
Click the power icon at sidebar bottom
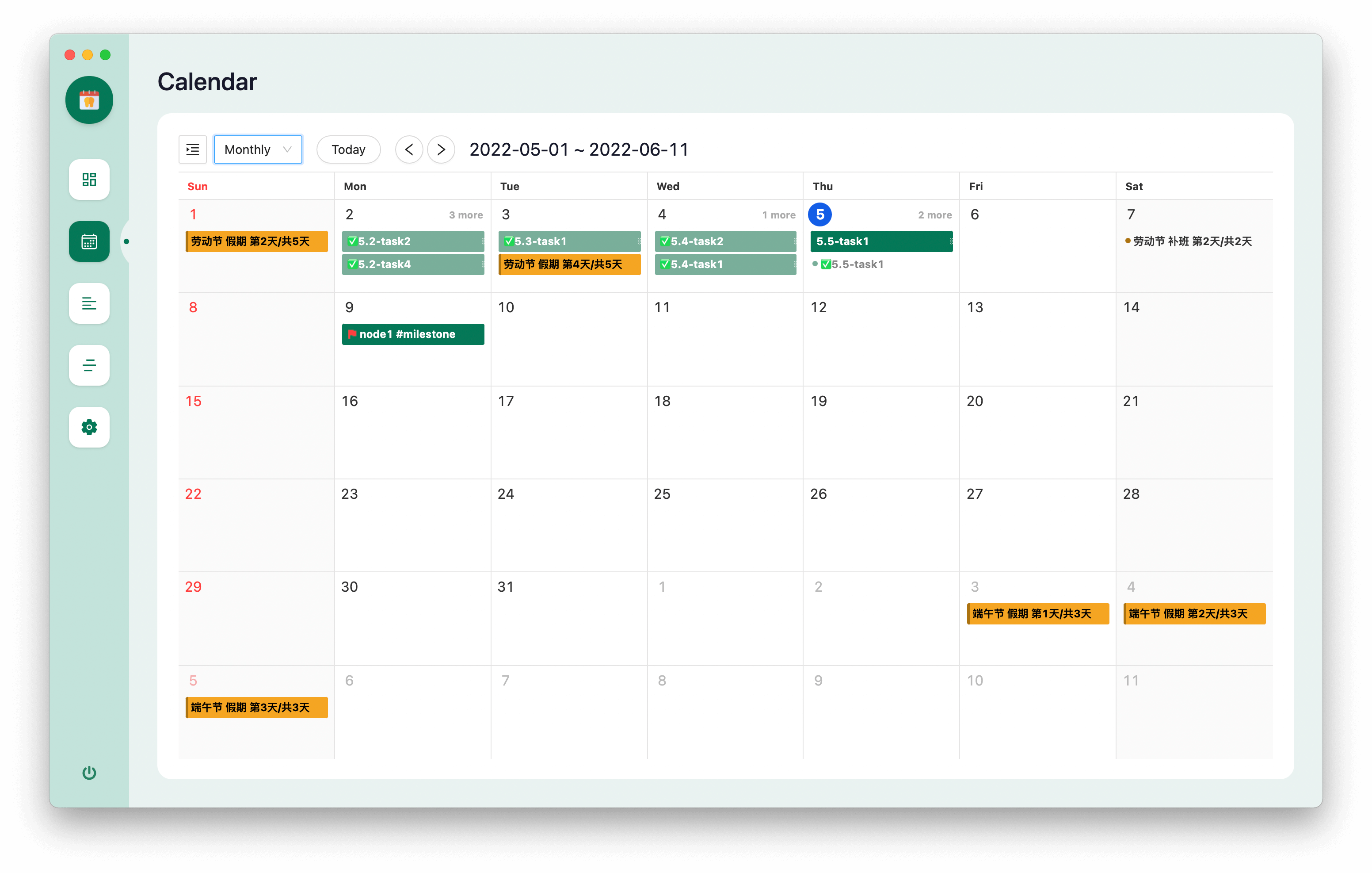pyautogui.click(x=89, y=773)
